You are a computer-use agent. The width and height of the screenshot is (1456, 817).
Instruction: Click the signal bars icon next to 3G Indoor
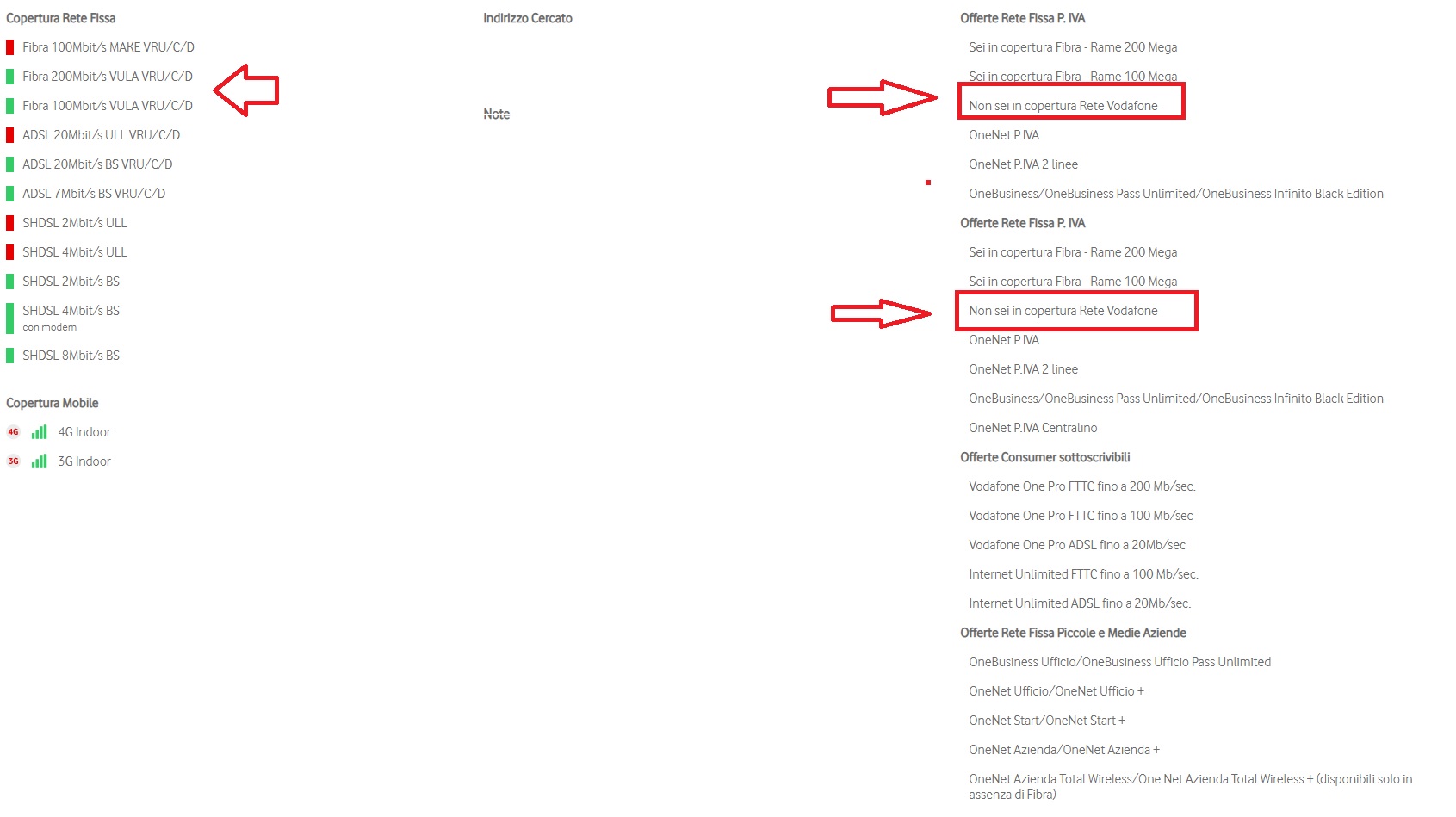click(x=39, y=461)
